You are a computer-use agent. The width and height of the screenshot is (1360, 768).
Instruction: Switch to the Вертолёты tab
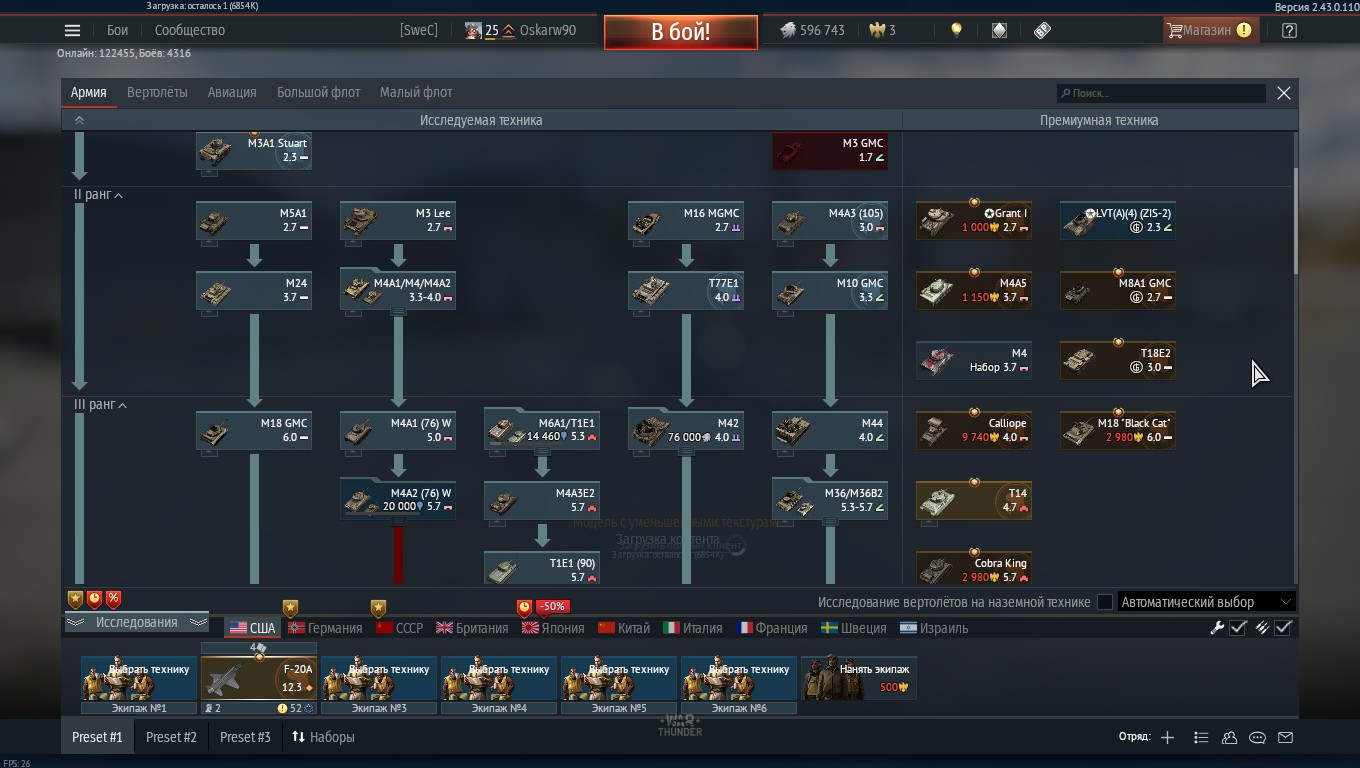(157, 92)
